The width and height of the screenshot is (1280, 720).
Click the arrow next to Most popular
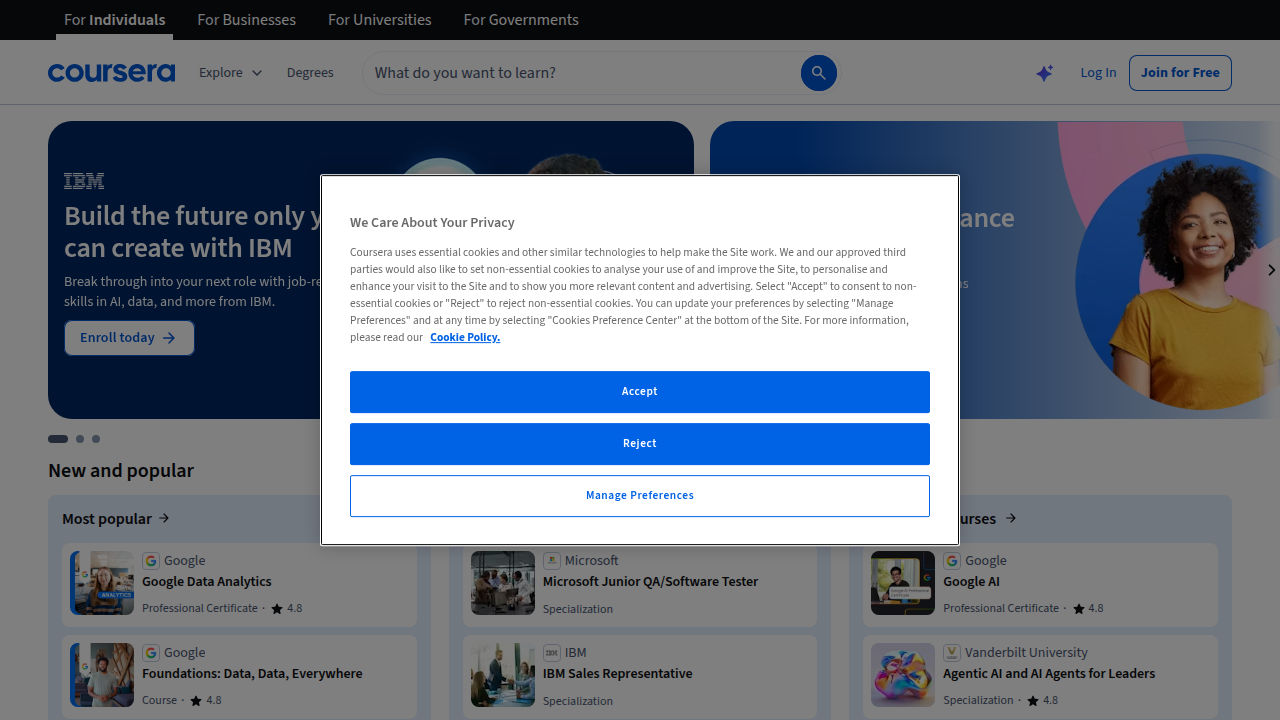point(164,518)
